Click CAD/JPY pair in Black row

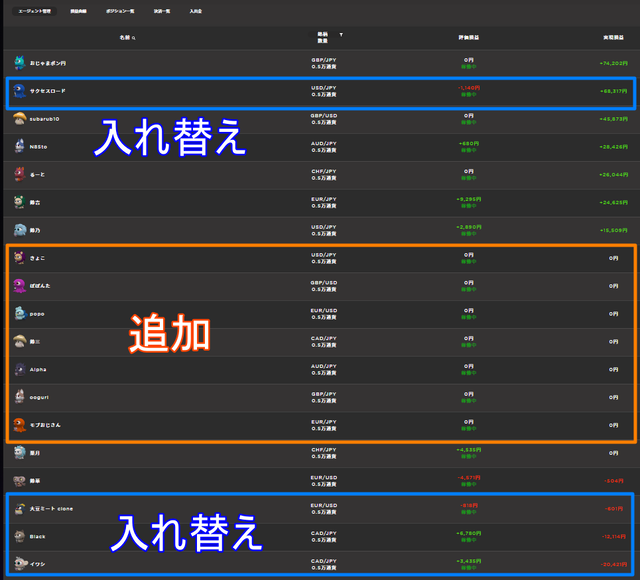click(x=324, y=533)
